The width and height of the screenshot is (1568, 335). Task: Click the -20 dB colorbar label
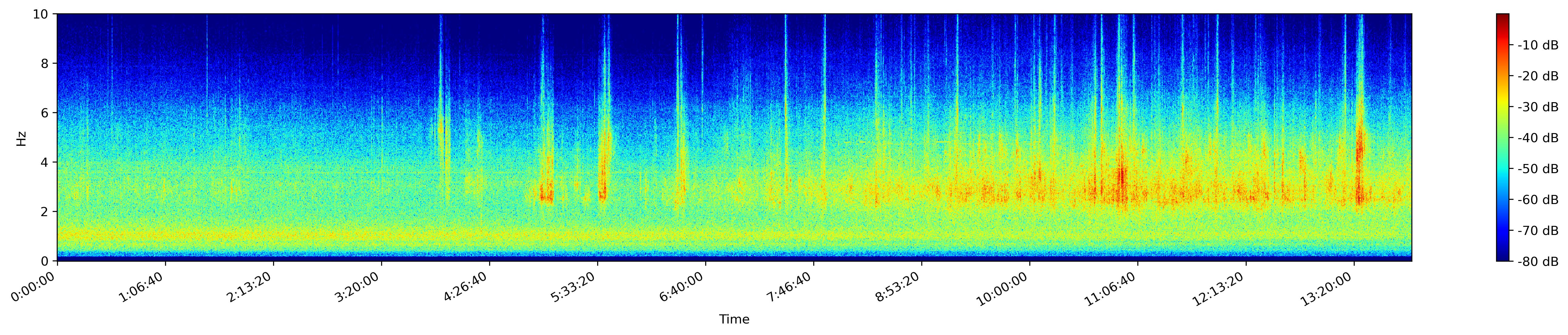click(x=1538, y=76)
